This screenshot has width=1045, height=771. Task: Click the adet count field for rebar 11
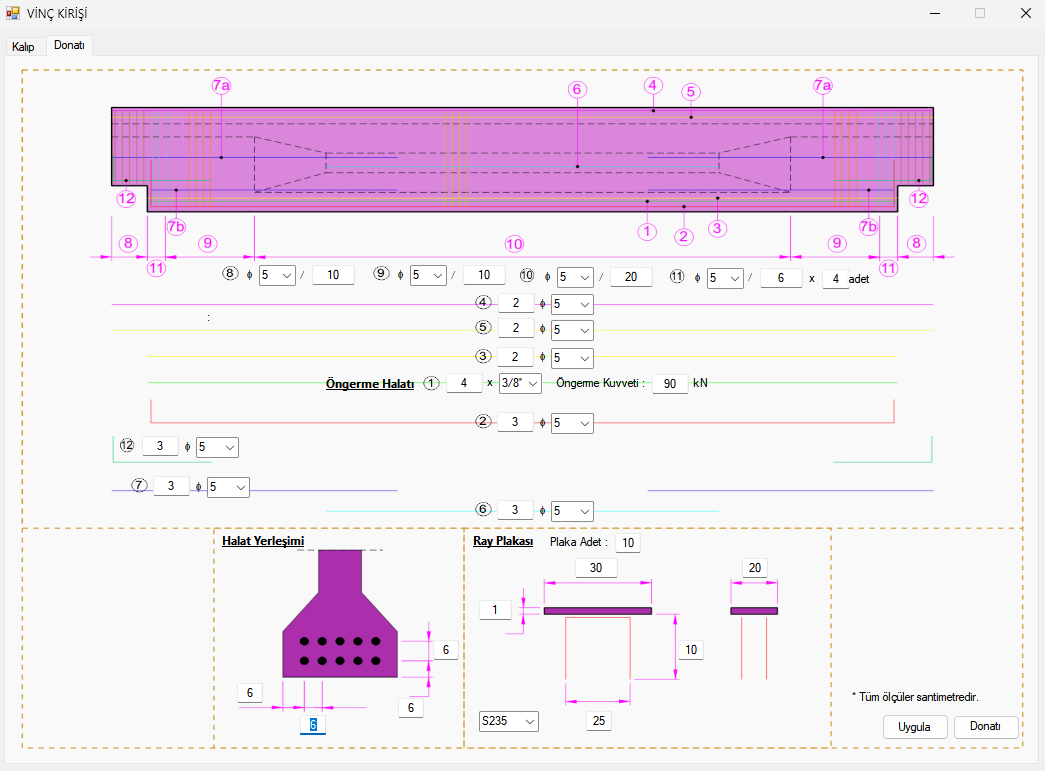coord(835,279)
